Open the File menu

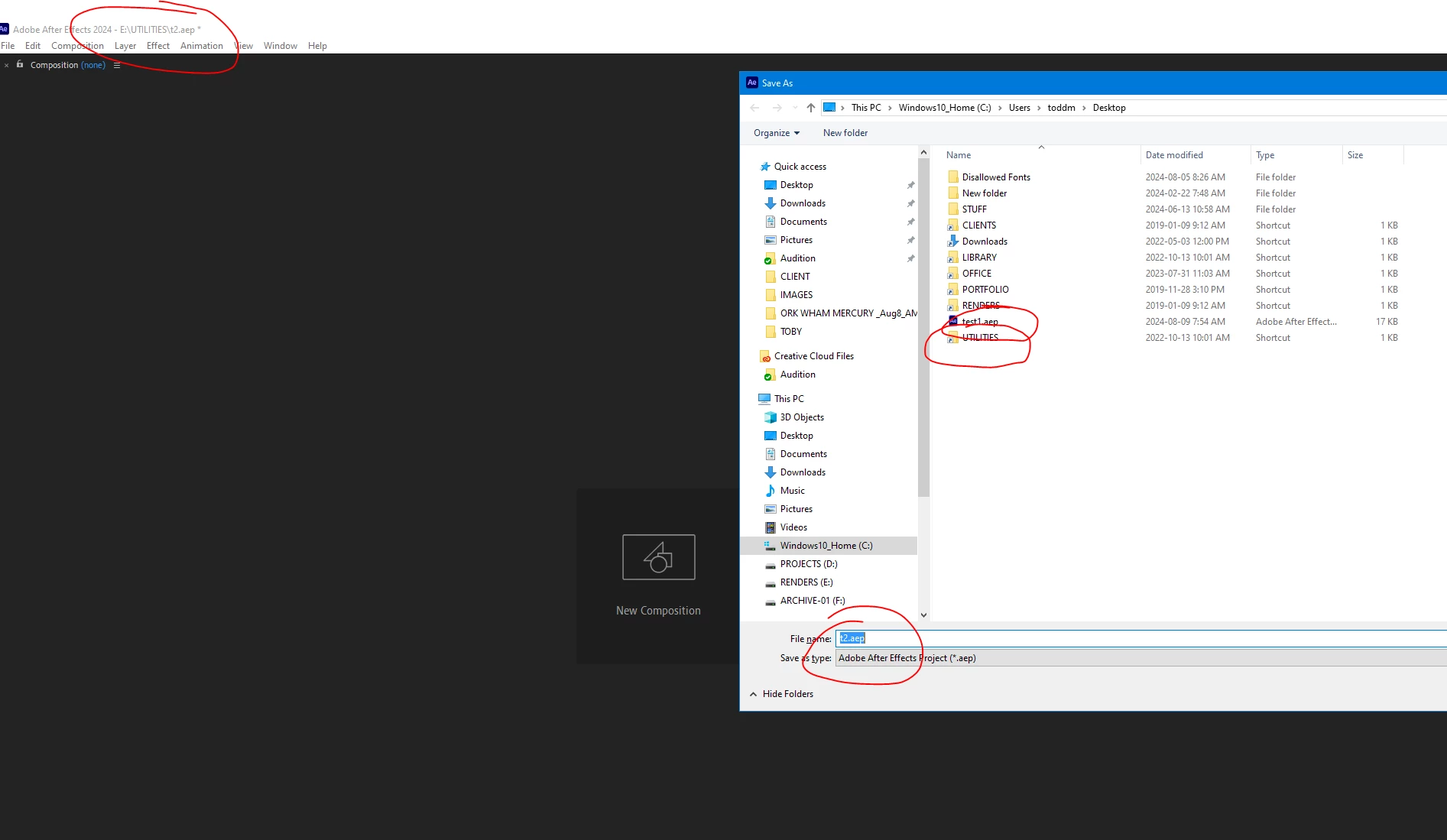(x=8, y=46)
